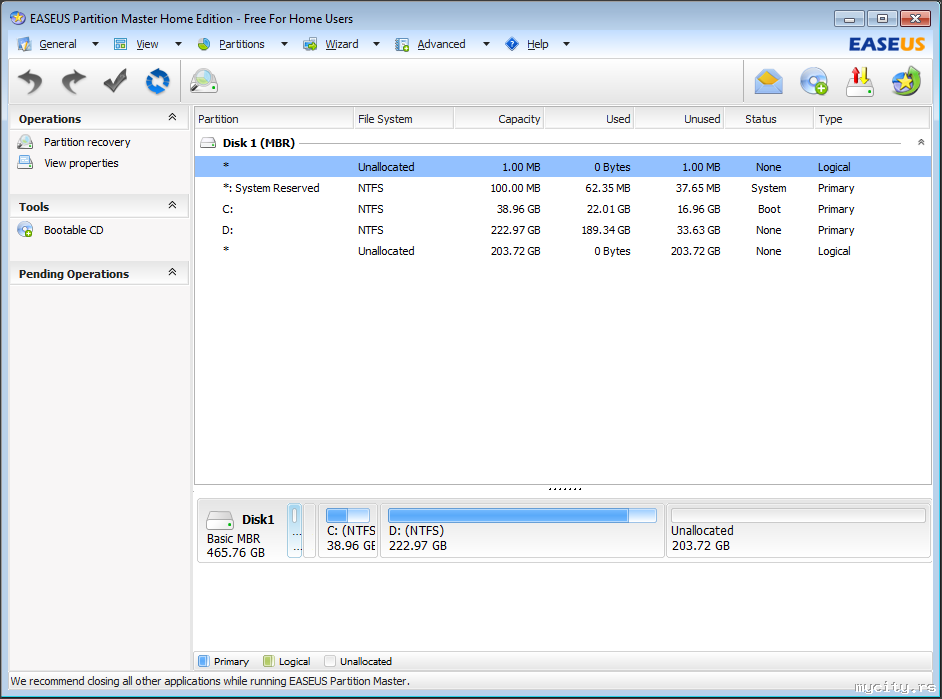The height and width of the screenshot is (699, 942).
Task: Open the Advanced menu dropdown arrow
Action: 486,44
